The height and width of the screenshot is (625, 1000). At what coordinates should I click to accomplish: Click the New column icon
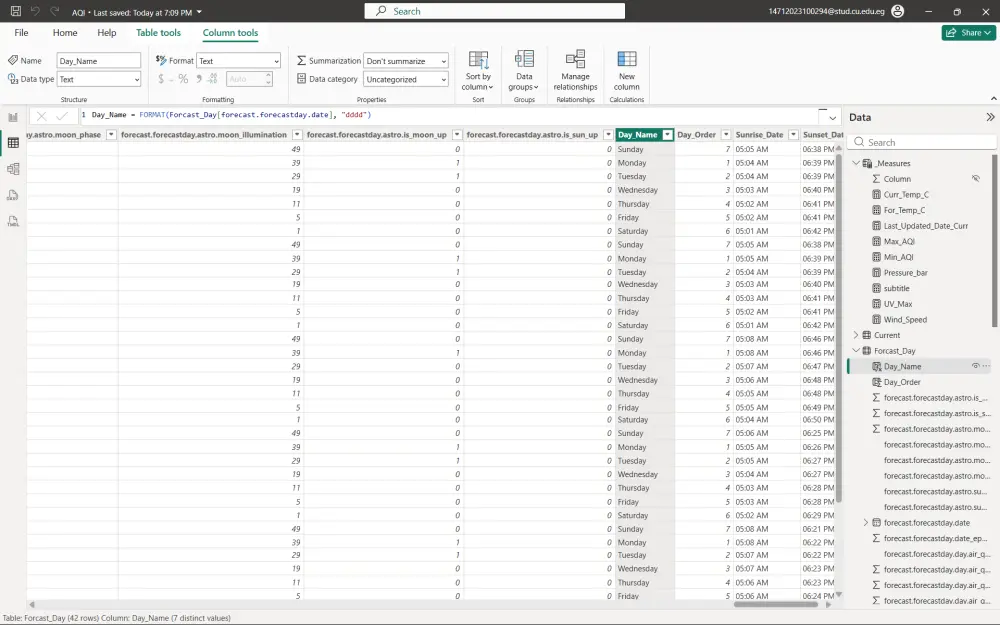[627, 59]
